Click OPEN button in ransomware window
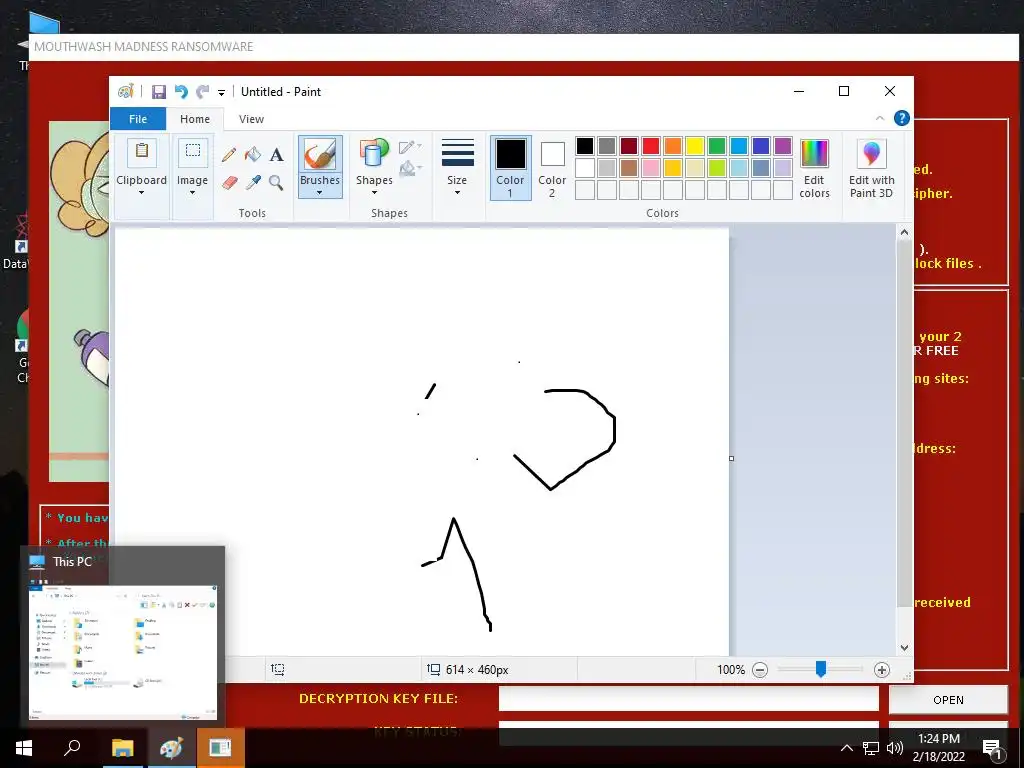Image resolution: width=1024 pixels, height=768 pixels. pos(948,700)
